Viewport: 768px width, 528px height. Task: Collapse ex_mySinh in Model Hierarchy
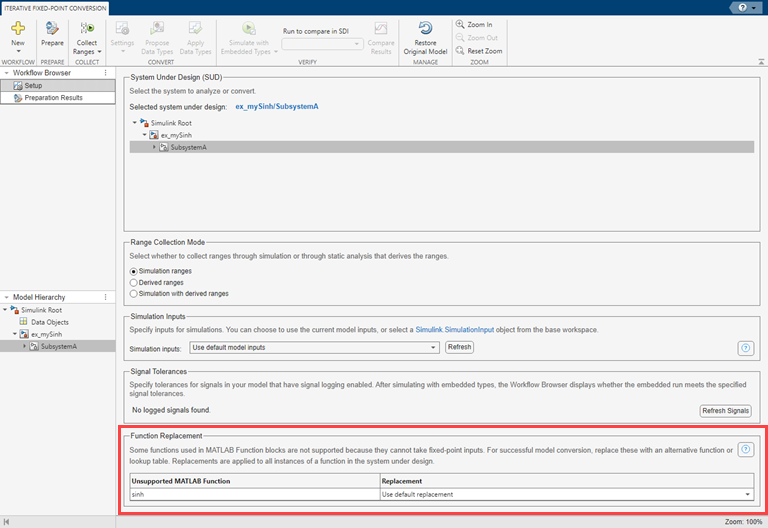(x=15, y=334)
